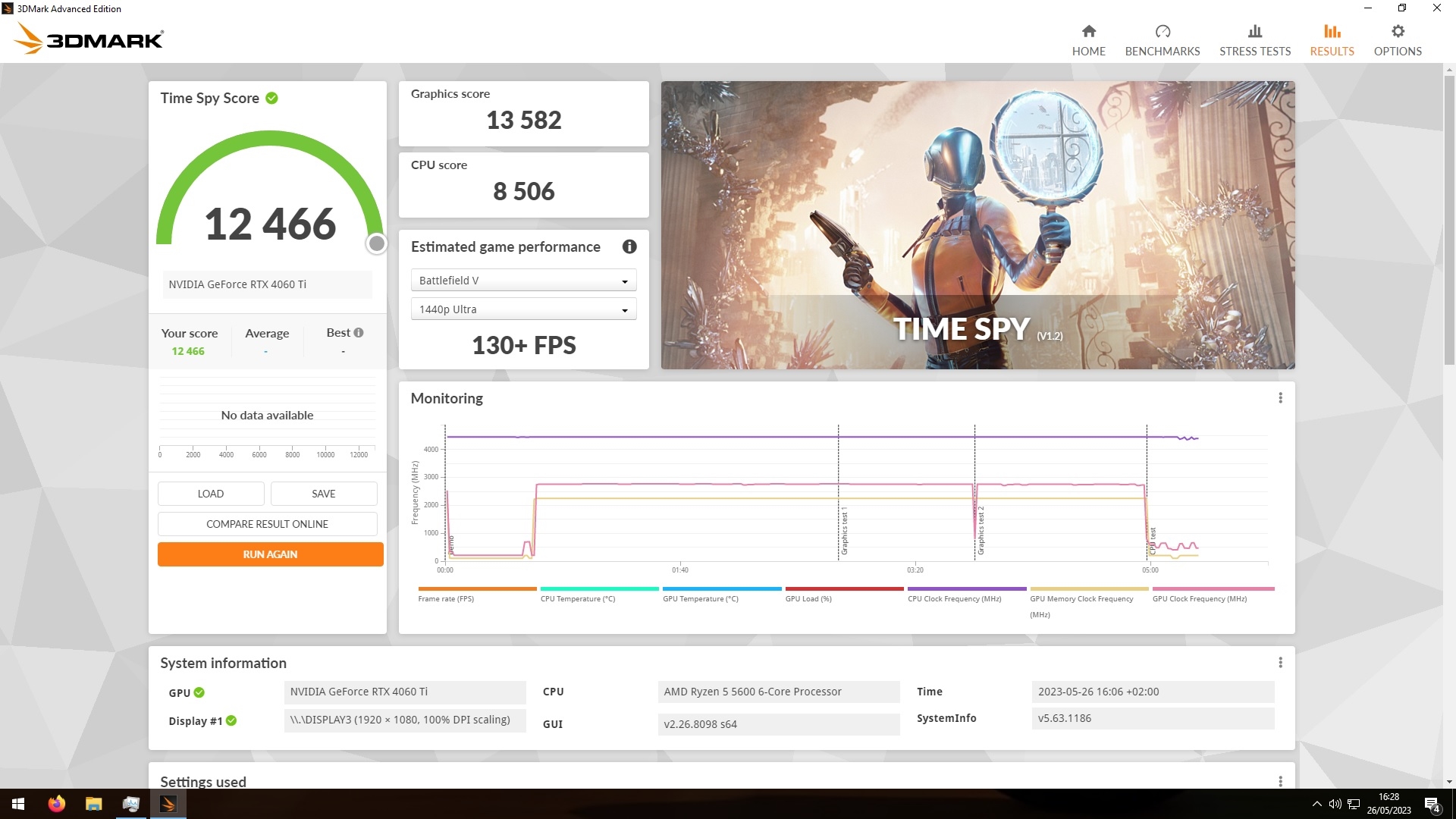
Task: Click the CPU score value 8 506
Action: pos(524,191)
